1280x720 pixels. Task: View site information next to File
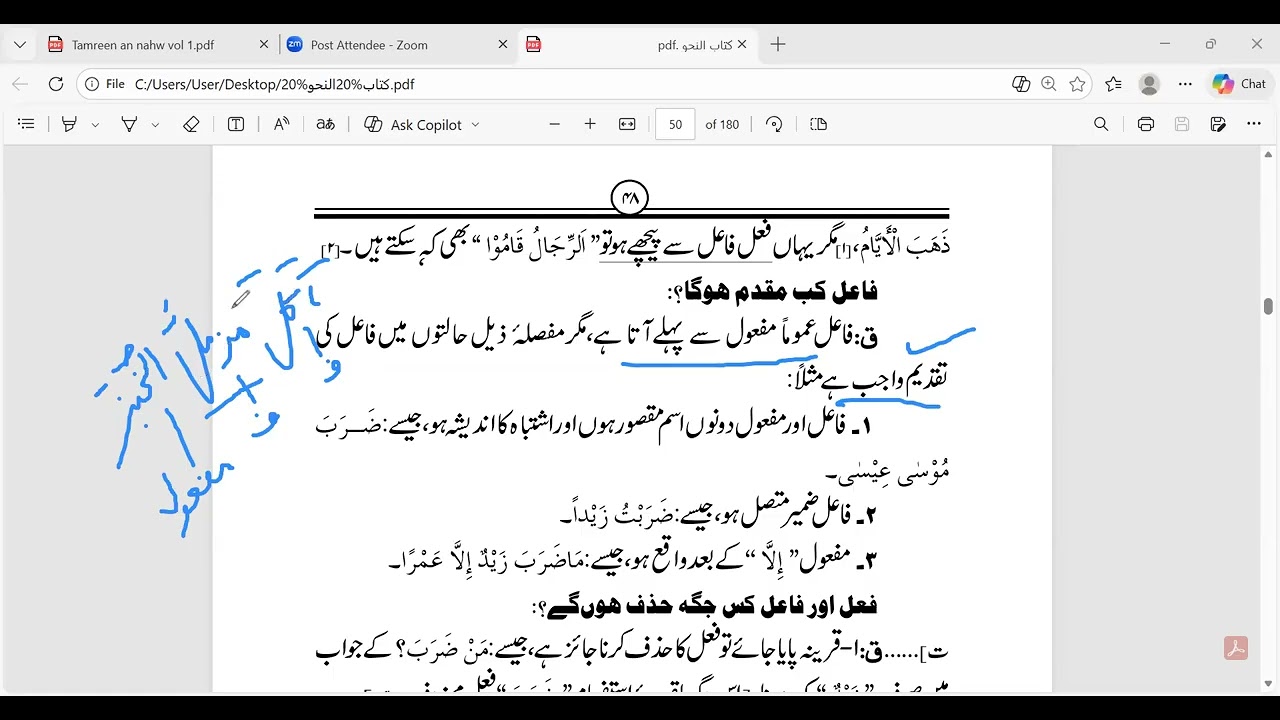pos(92,84)
